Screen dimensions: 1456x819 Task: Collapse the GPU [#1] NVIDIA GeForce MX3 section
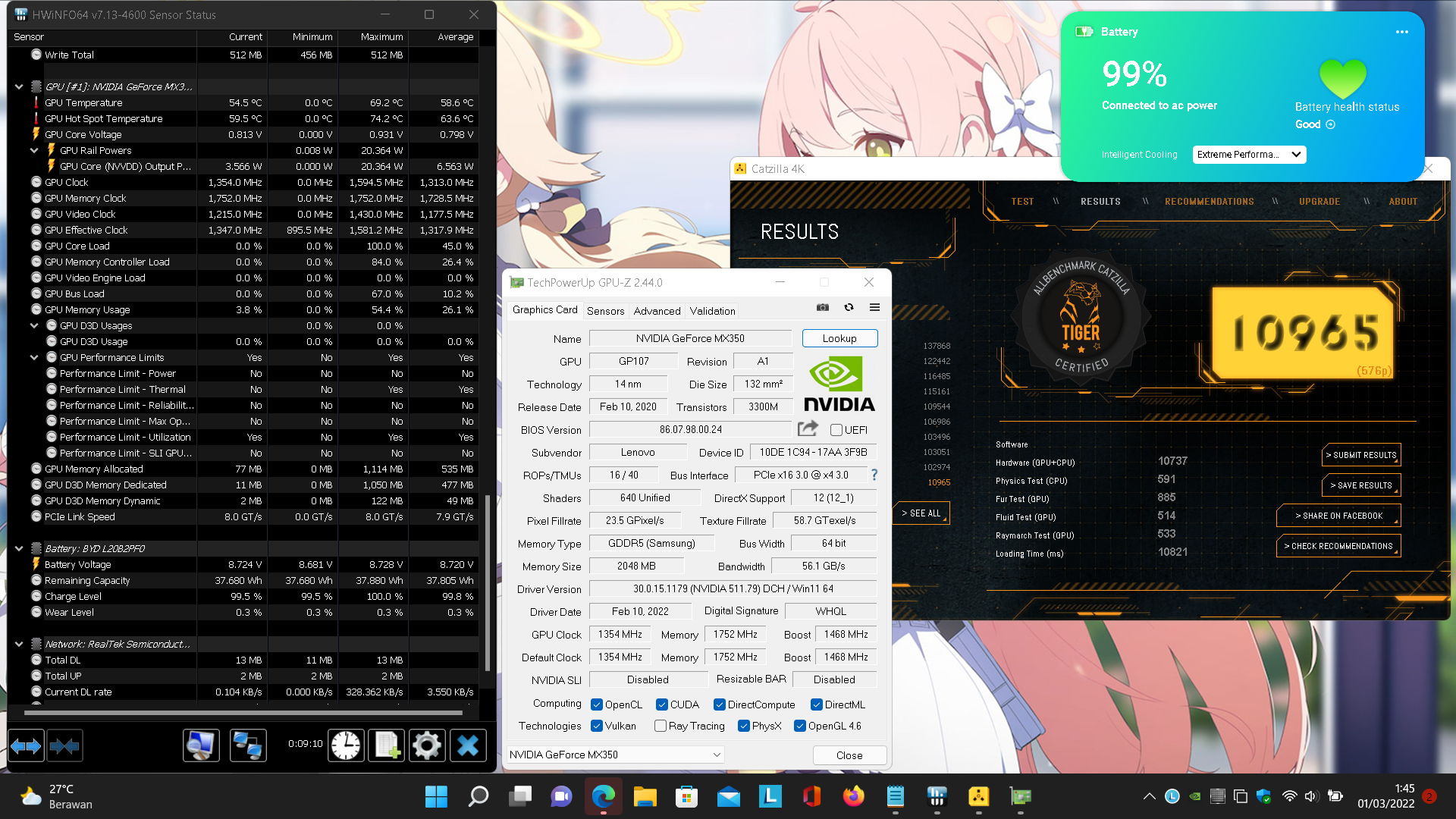tap(19, 86)
